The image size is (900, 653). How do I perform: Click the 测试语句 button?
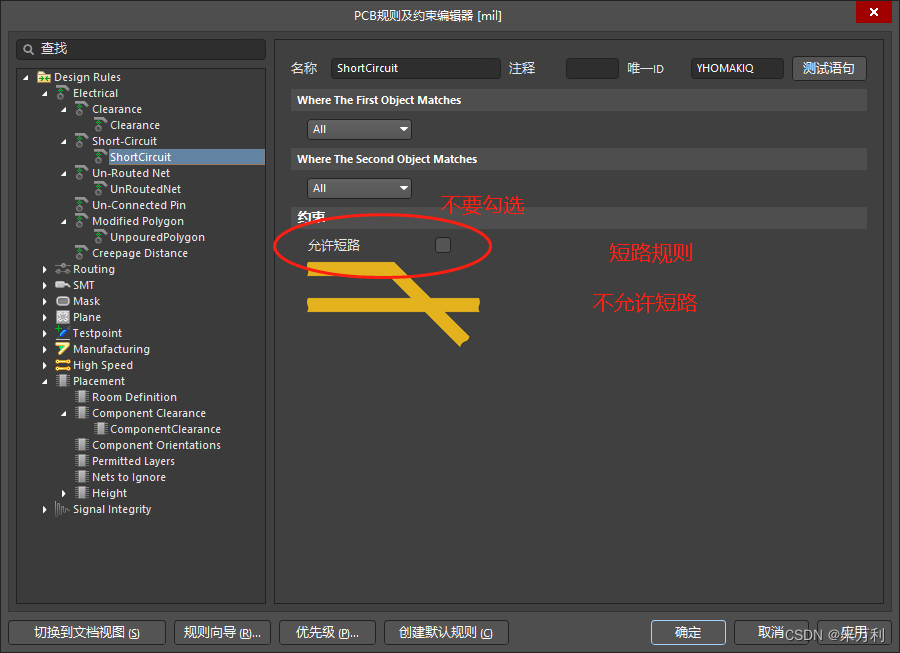pyautogui.click(x=829, y=68)
